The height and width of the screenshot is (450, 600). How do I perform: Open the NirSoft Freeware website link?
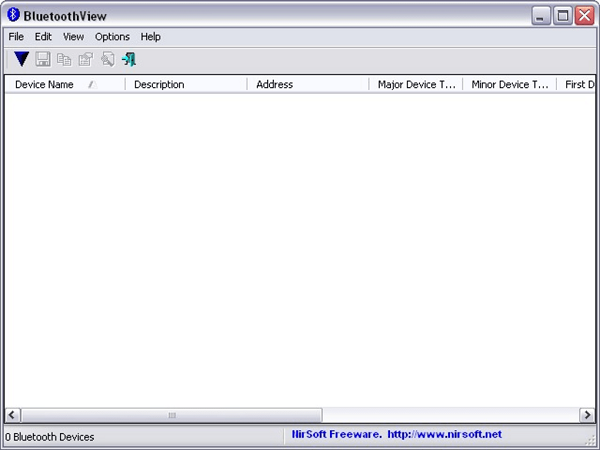coord(396,434)
